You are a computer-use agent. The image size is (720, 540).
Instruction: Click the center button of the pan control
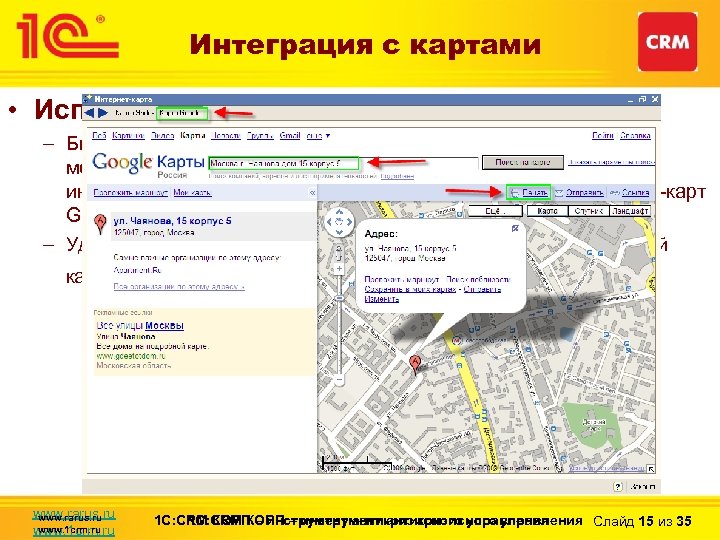coord(339,222)
